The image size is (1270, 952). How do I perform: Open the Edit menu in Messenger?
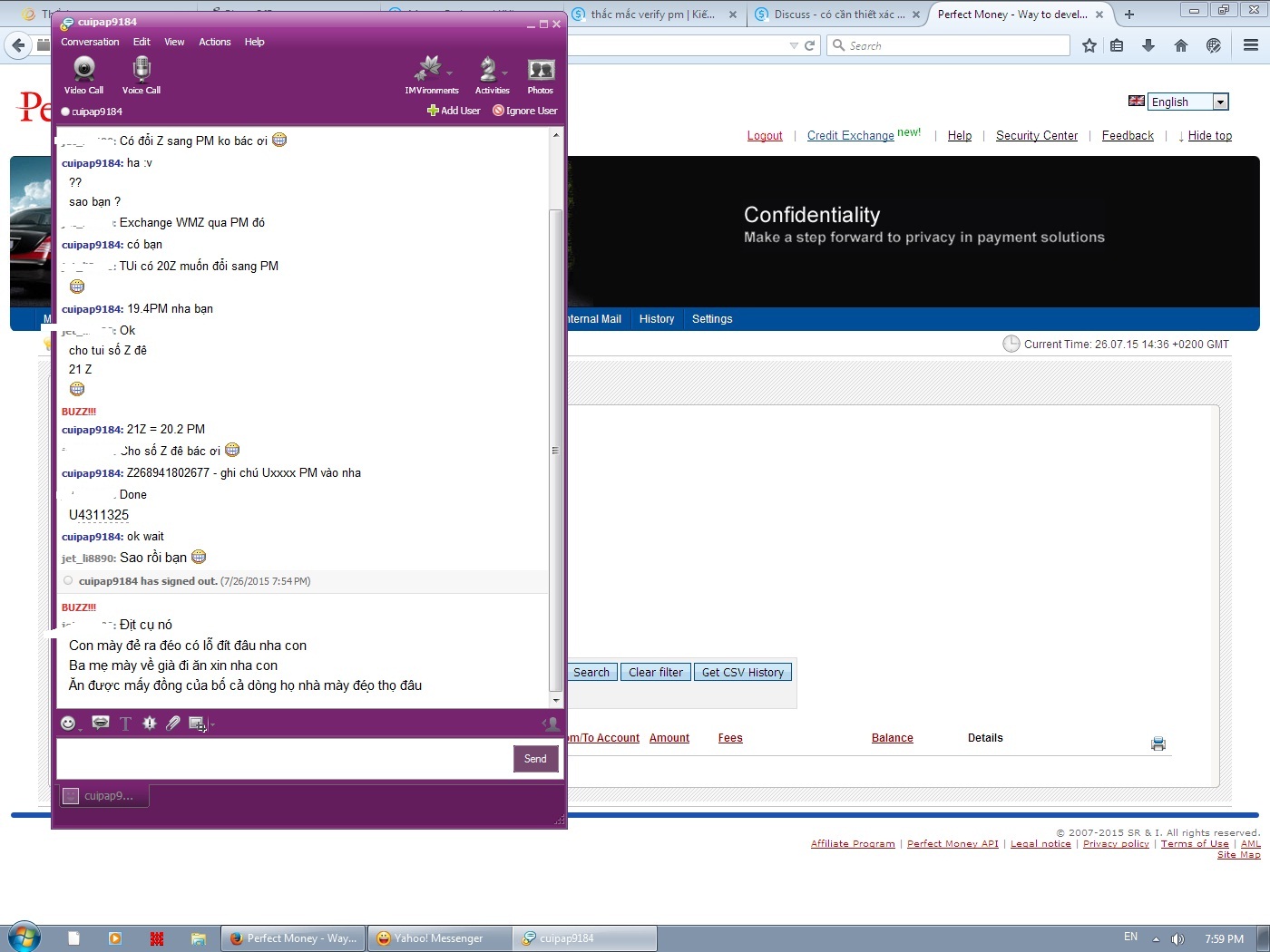tap(142, 42)
